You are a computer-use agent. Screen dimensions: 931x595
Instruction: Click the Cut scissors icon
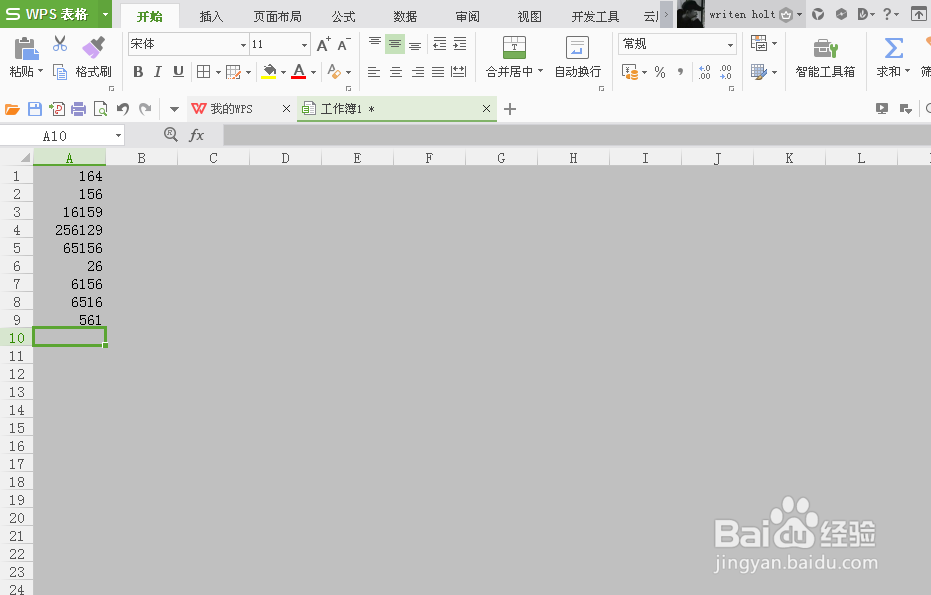pyautogui.click(x=60, y=43)
